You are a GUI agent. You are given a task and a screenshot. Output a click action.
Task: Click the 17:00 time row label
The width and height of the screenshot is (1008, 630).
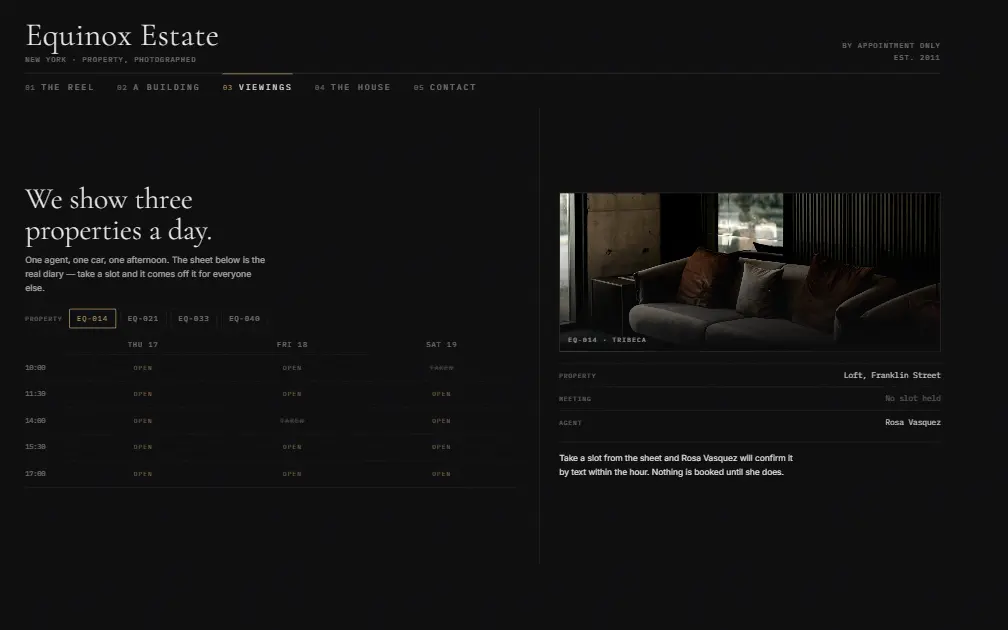35,474
